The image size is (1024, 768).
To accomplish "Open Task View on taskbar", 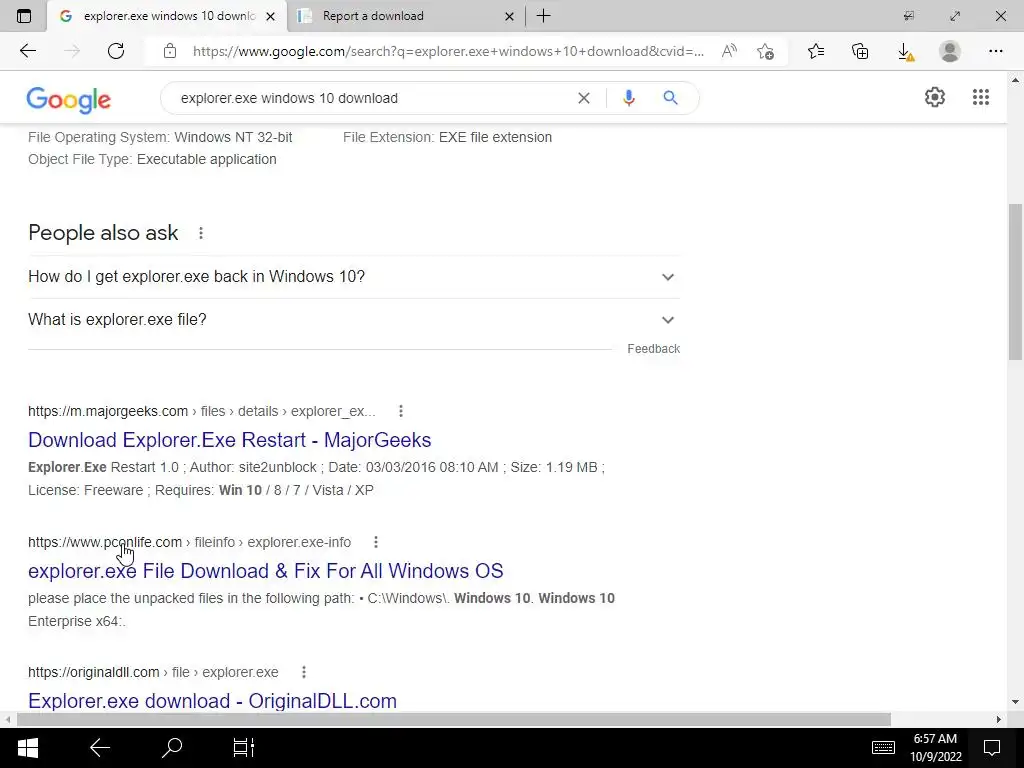I will pyautogui.click(x=244, y=748).
